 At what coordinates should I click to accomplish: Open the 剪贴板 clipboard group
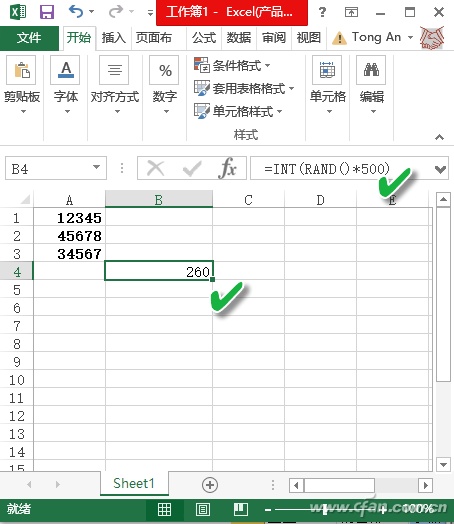click(22, 85)
